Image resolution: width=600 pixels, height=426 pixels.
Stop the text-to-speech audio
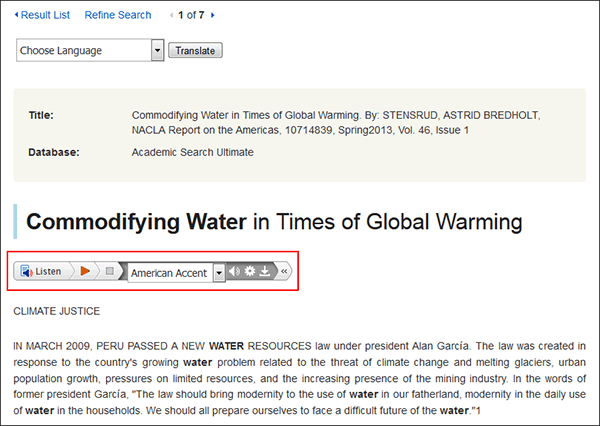tap(110, 271)
